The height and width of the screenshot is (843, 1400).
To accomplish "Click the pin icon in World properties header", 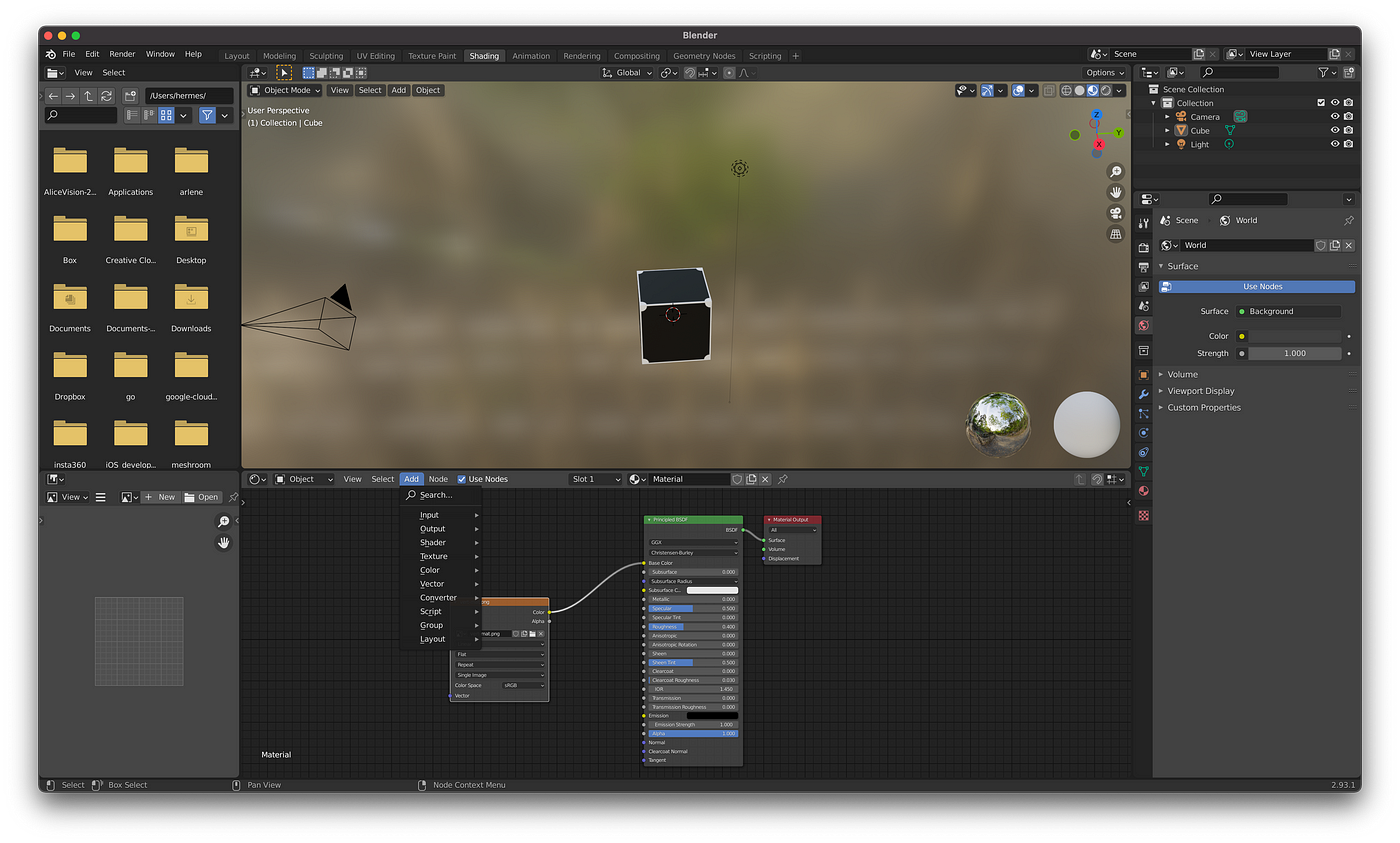I will tap(1348, 220).
